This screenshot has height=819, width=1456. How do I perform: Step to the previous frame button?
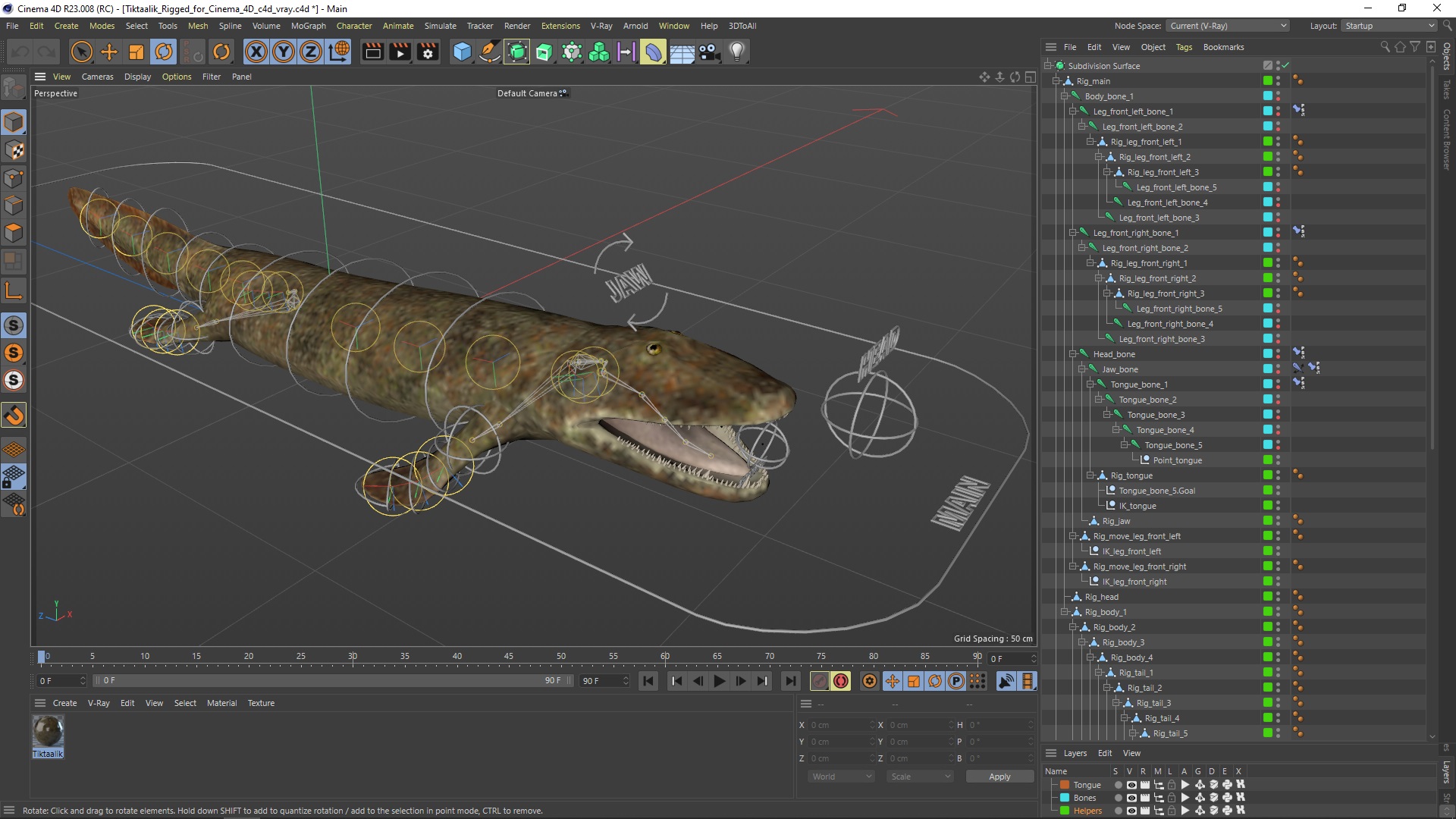(x=698, y=681)
